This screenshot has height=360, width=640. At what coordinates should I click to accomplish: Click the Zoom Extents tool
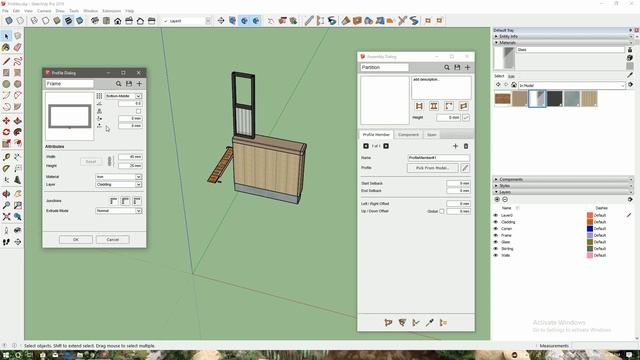click(6, 217)
